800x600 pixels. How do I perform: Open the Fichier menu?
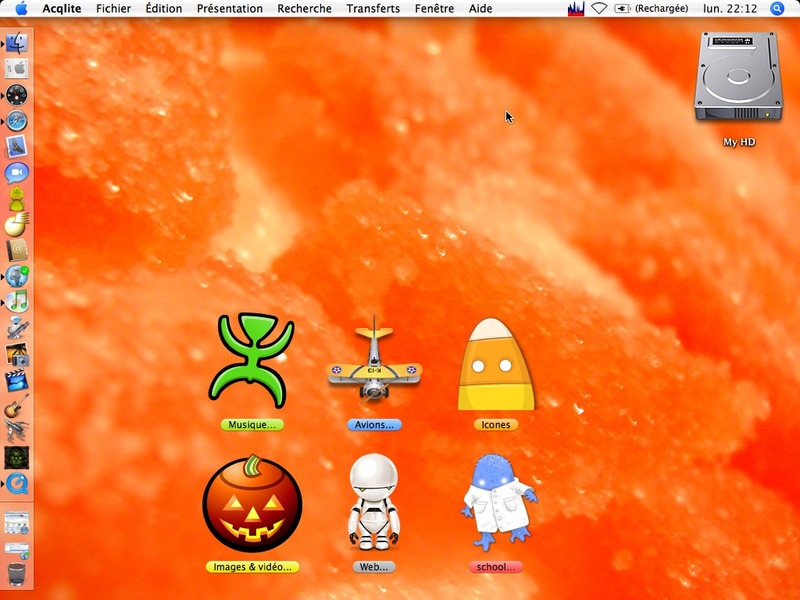(x=113, y=8)
